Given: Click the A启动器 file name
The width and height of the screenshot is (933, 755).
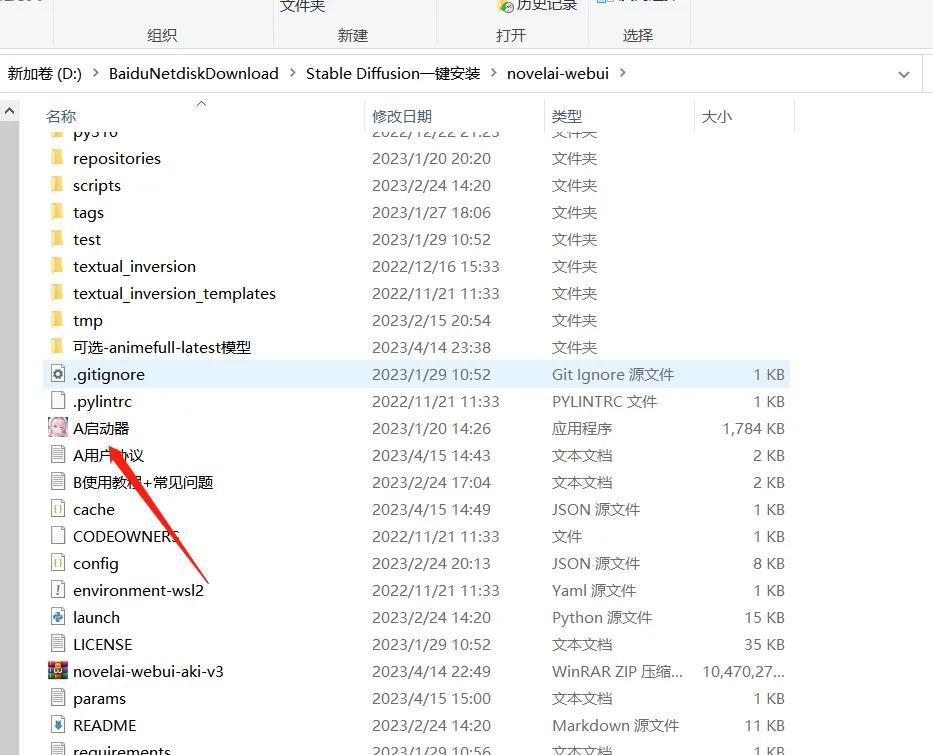Looking at the screenshot, I should click(x=101, y=428).
